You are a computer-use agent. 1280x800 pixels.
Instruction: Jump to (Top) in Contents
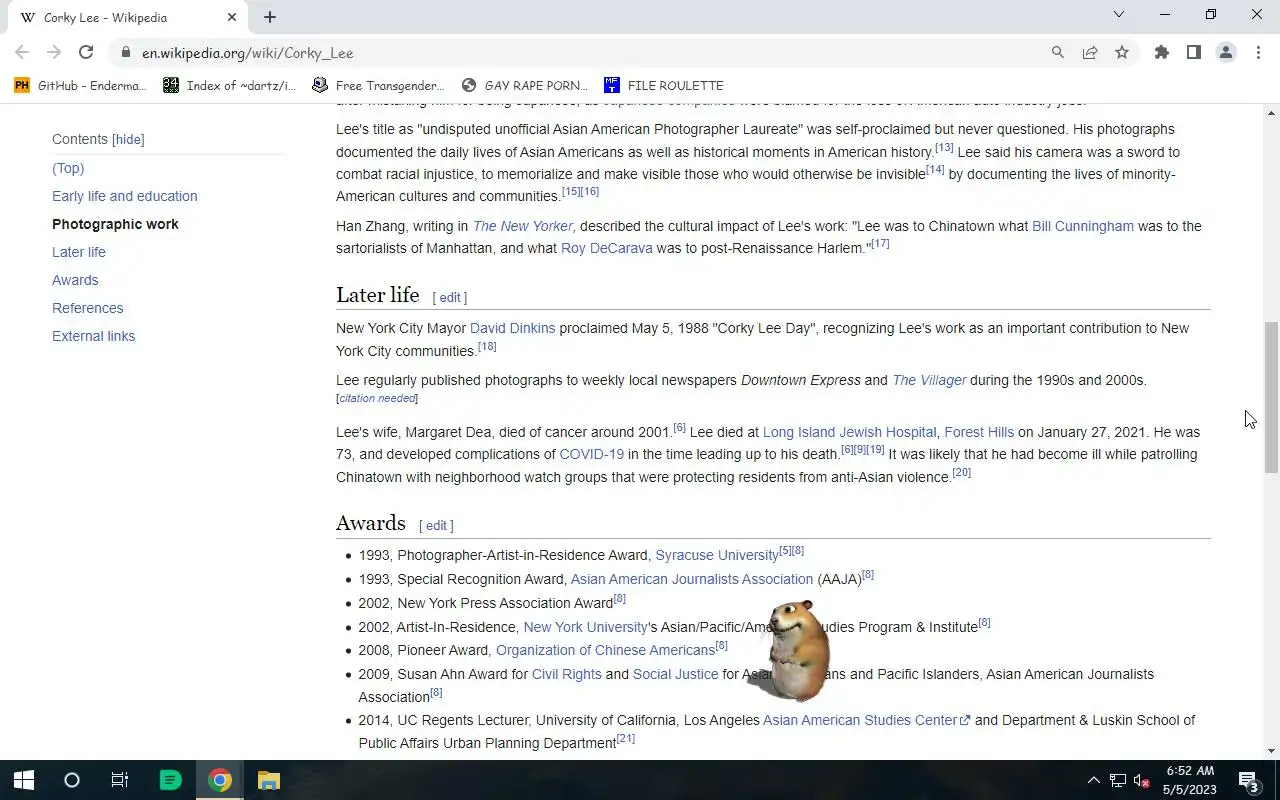click(x=68, y=168)
